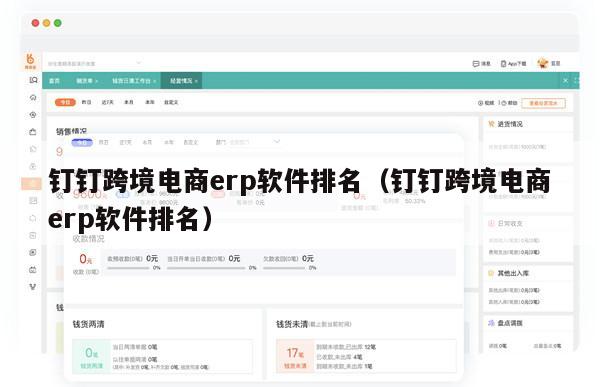
Task: Open the magnifier-over-list sidebar icon
Action: coord(33,80)
